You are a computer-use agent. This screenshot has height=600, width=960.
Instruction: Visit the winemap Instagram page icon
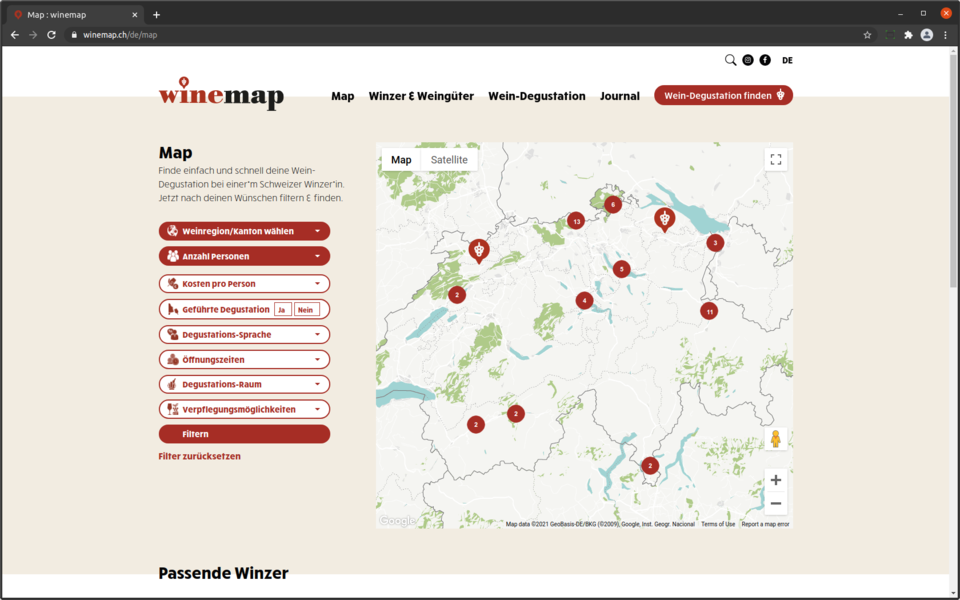748,60
